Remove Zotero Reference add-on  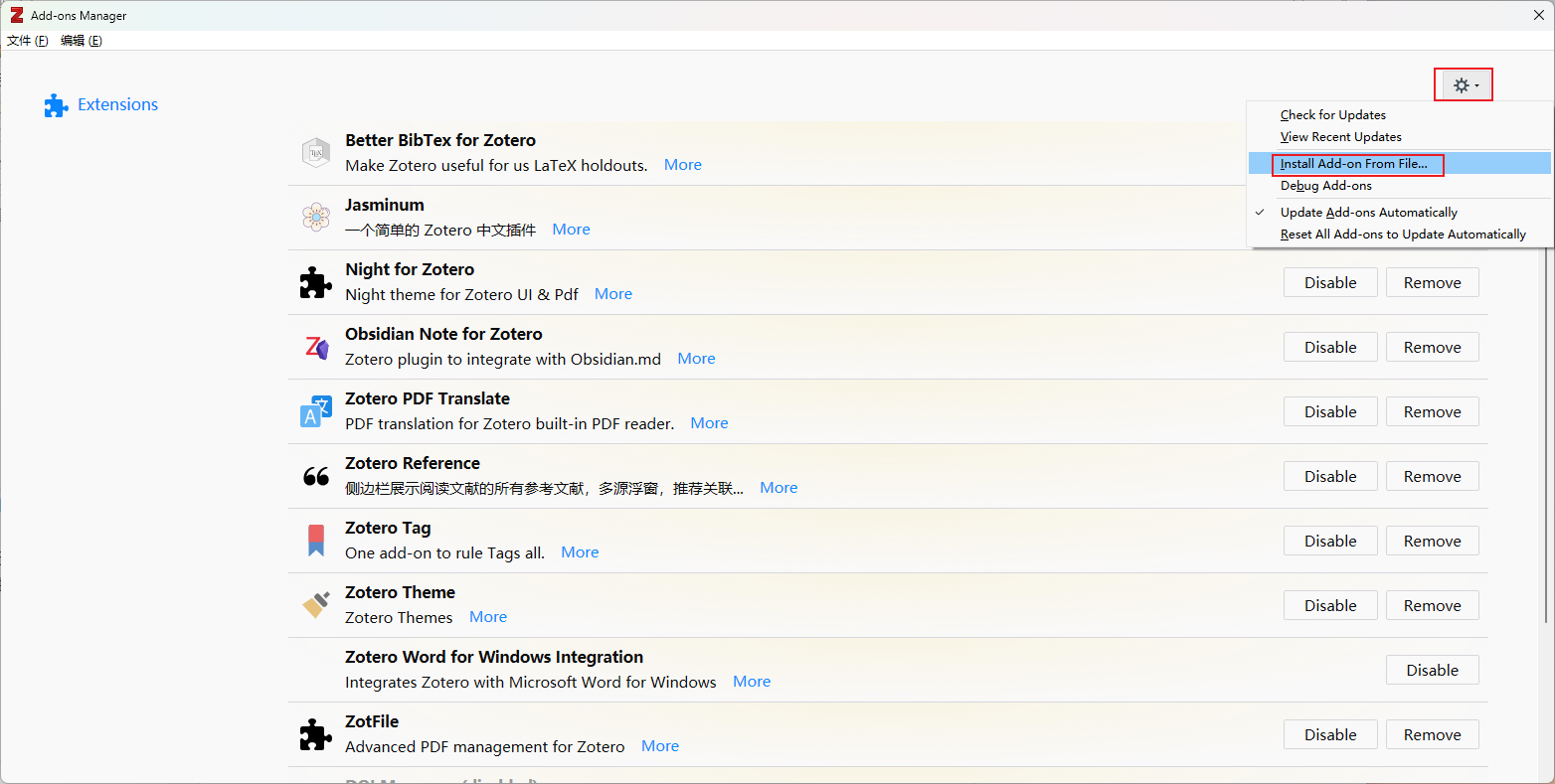click(x=1433, y=476)
